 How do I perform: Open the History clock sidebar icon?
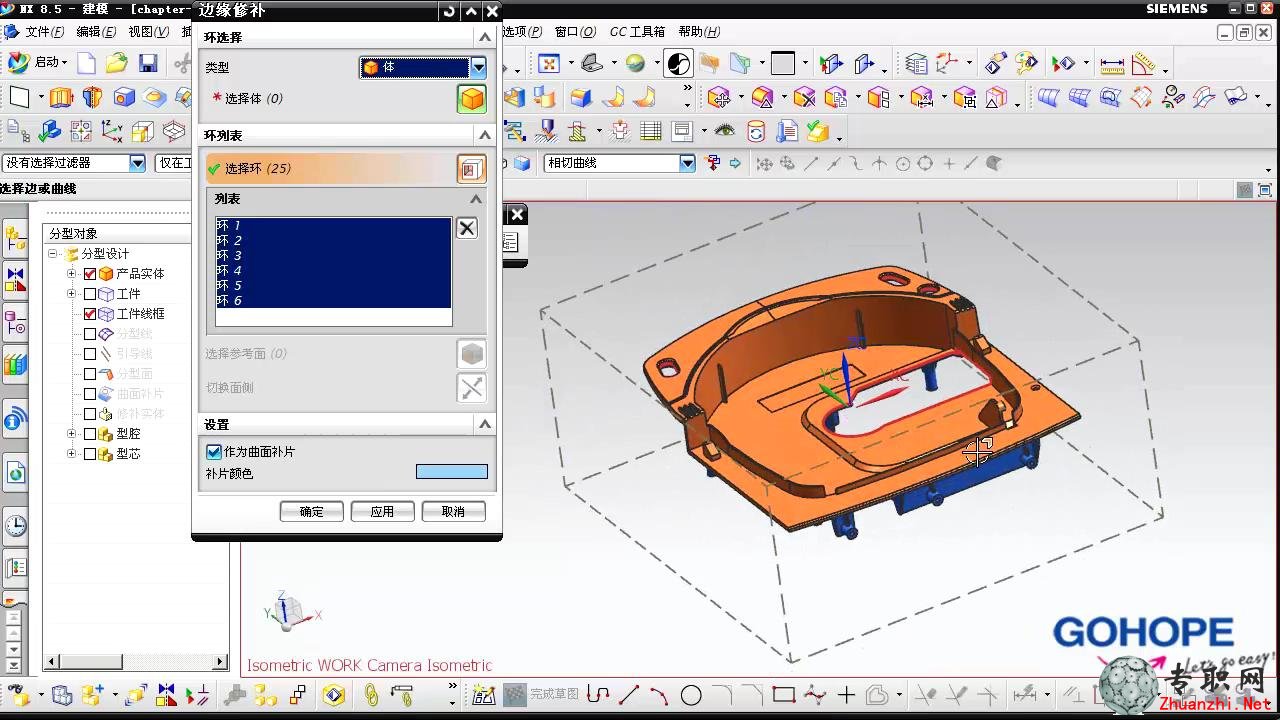click(x=16, y=525)
